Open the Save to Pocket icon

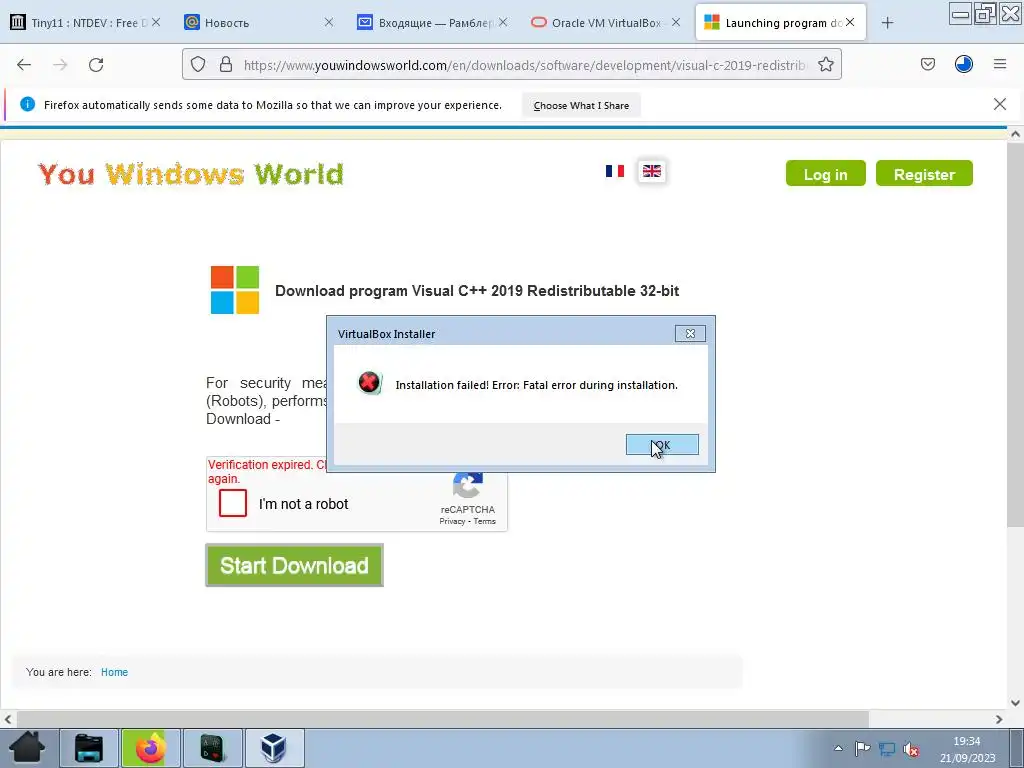(928, 64)
